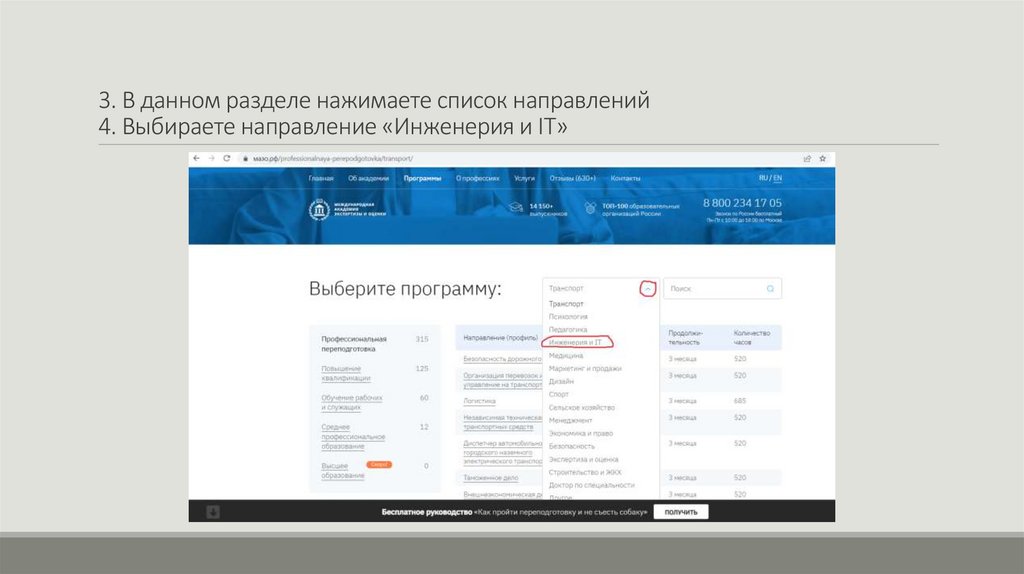This screenshot has height=574, width=1024.
Task: Open the О профессиях menu item
Action: coord(477,178)
